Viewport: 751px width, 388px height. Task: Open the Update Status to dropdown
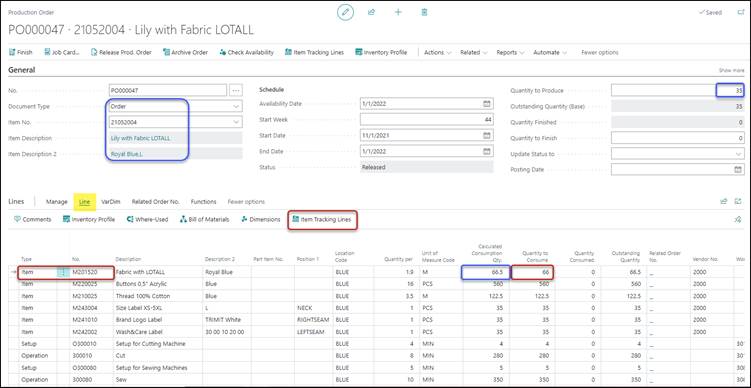click(738, 154)
